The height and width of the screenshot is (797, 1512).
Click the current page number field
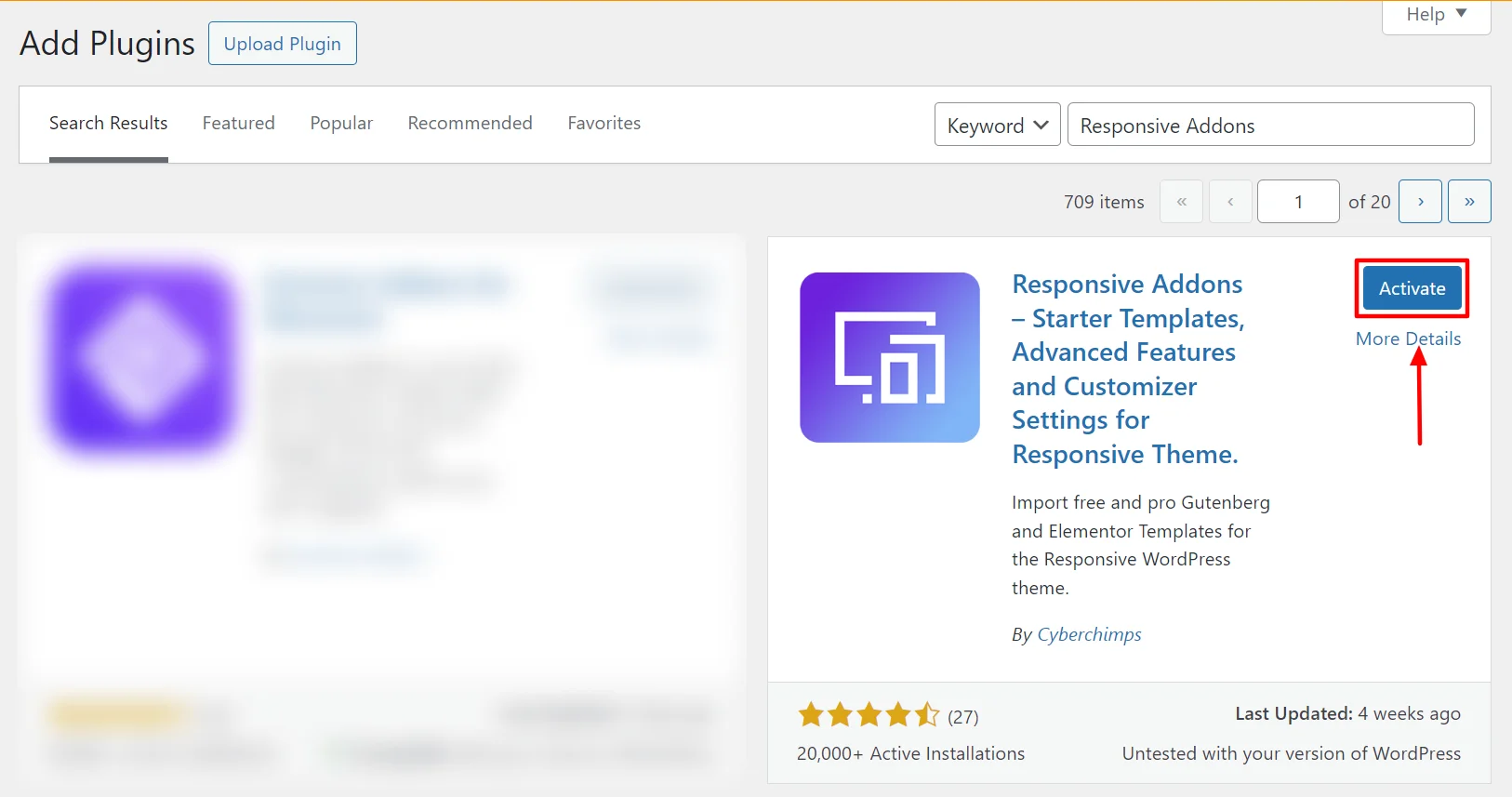pyautogui.click(x=1298, y=202)
